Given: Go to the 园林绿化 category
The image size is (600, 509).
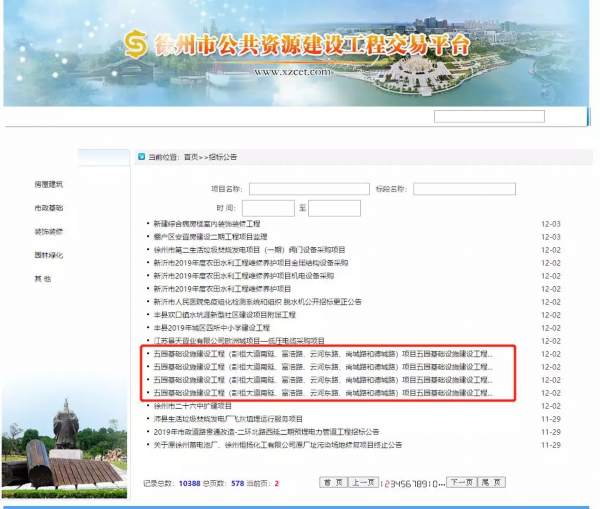Looking at the screenshot, I should (x=48, y=255).
